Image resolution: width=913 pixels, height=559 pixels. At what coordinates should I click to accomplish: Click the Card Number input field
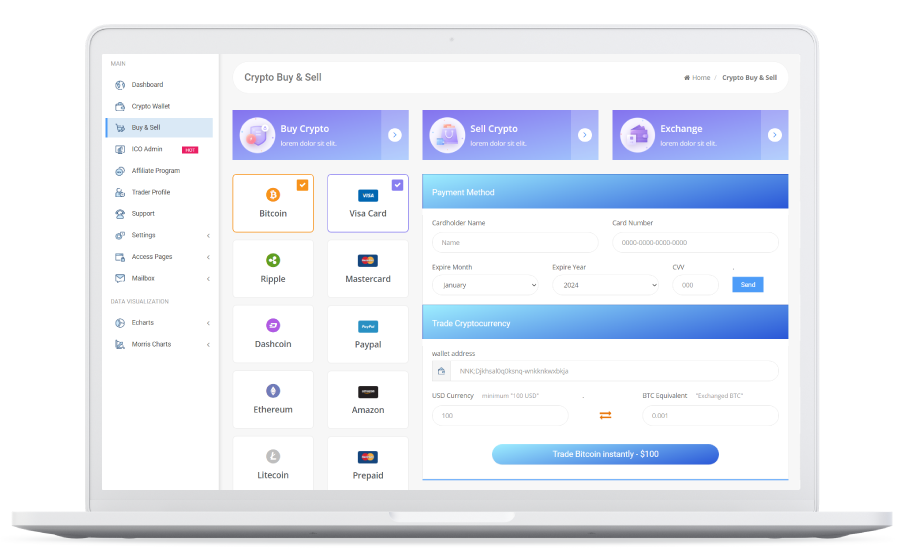click(695, 243)
